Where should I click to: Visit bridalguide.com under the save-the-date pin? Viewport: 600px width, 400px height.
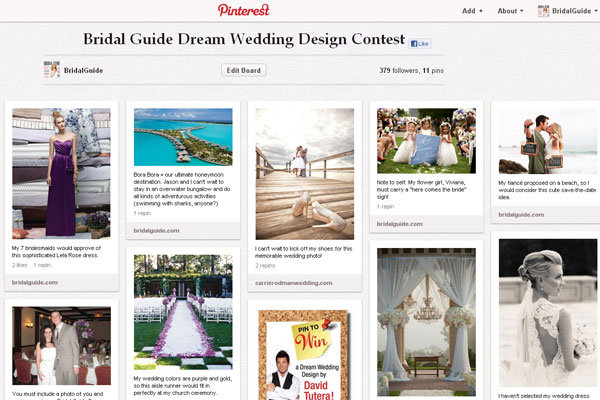point(521,215)
